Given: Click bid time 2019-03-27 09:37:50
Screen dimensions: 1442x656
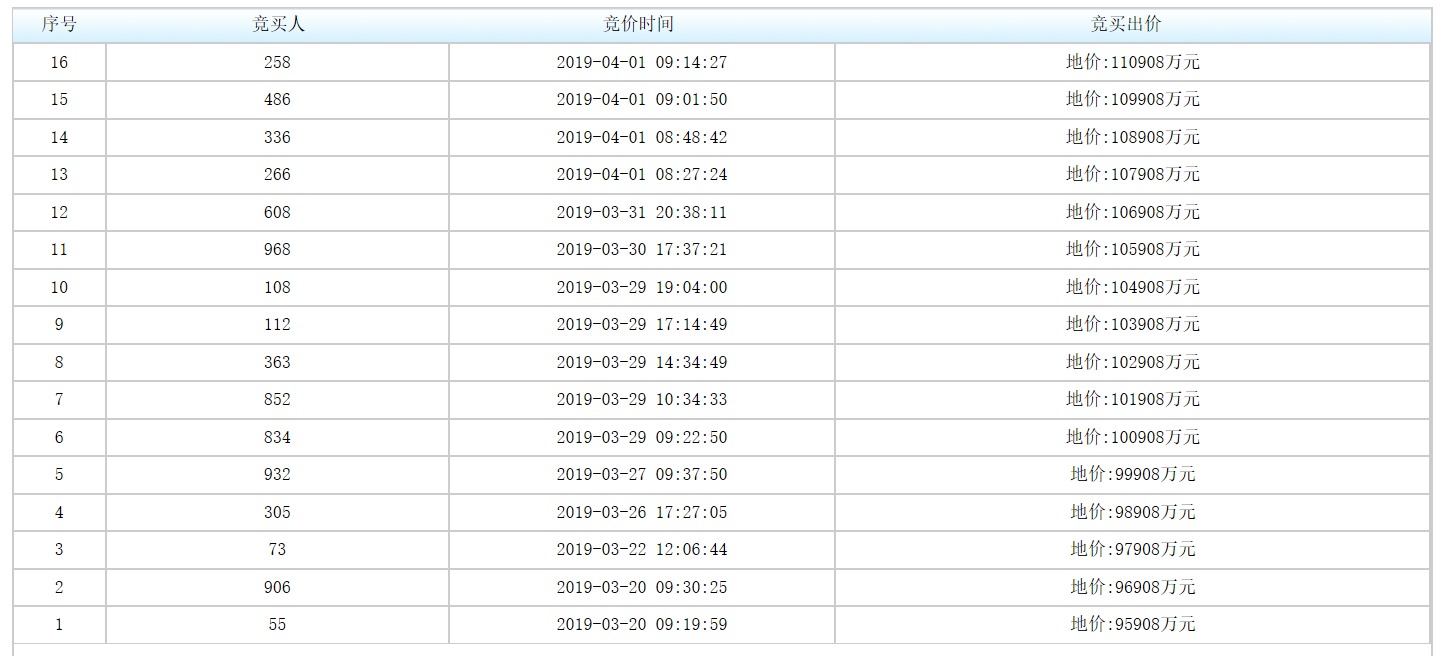Looking at the screenshot, I should coord(641,474).
